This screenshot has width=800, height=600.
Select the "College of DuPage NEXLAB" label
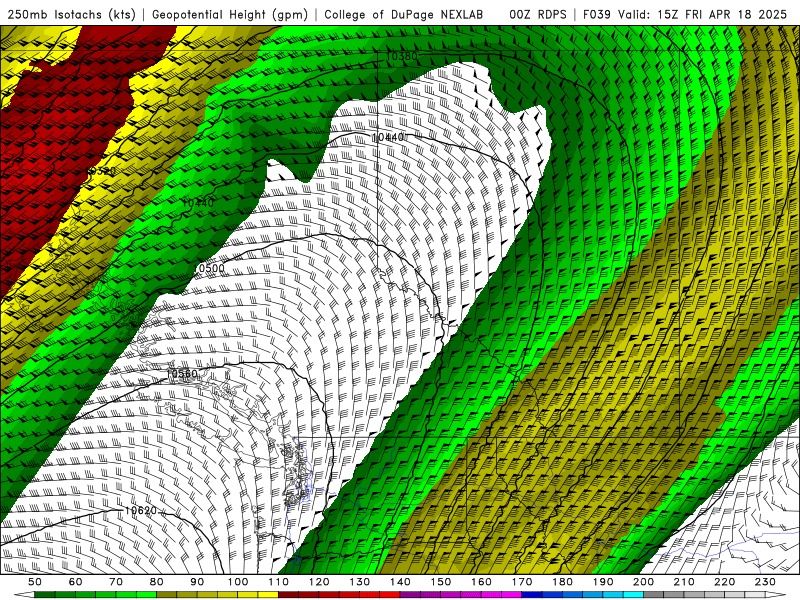click(404, 14)
